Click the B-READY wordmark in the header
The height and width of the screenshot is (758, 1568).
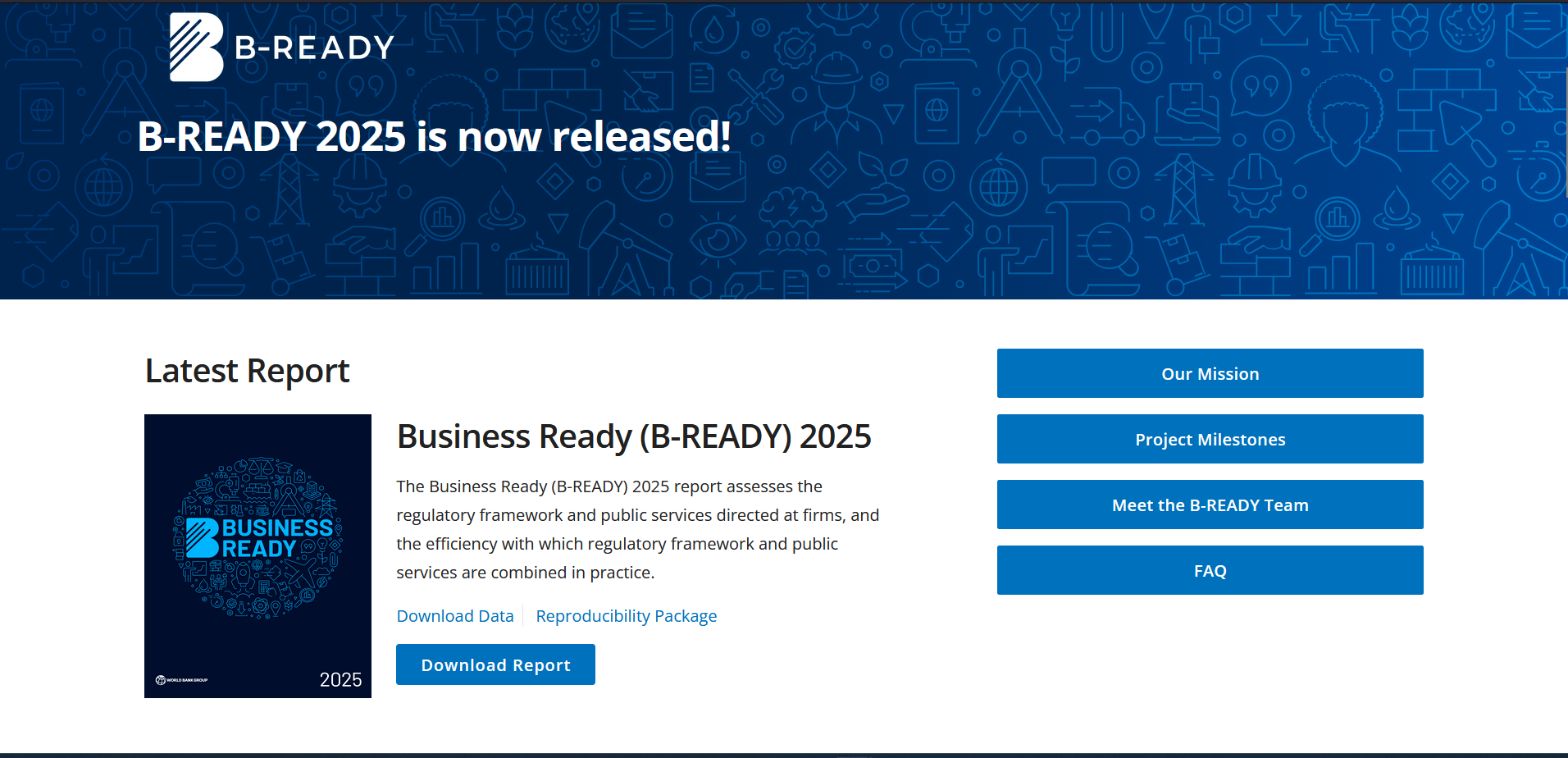(314, 48)
